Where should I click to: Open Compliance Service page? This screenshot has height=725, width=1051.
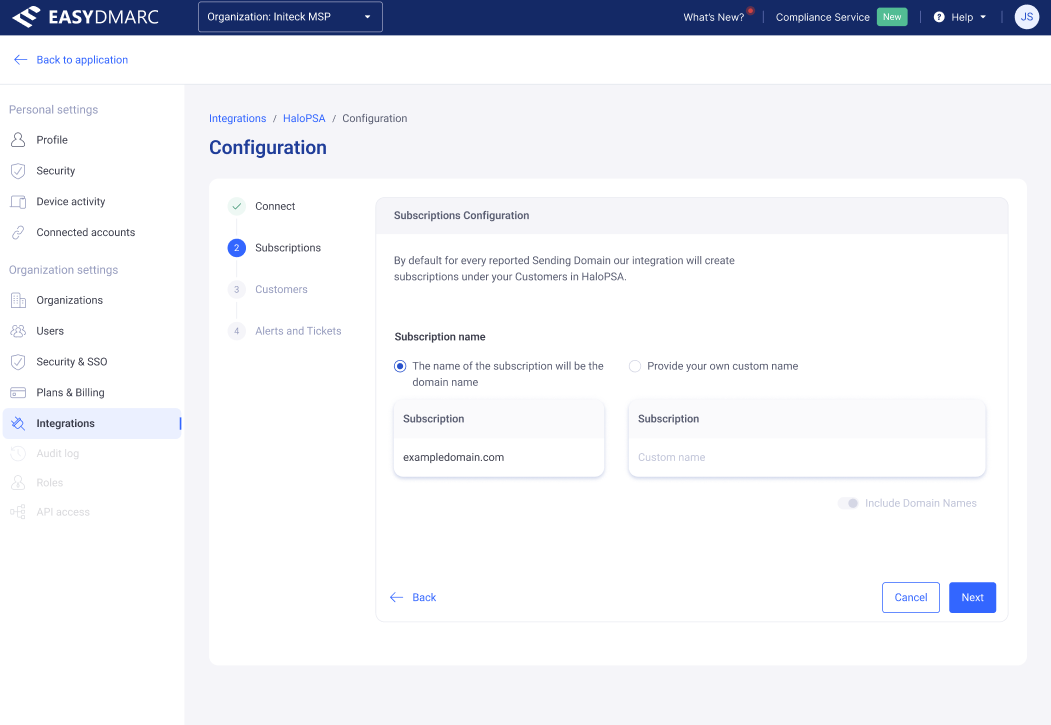[822, 17]
